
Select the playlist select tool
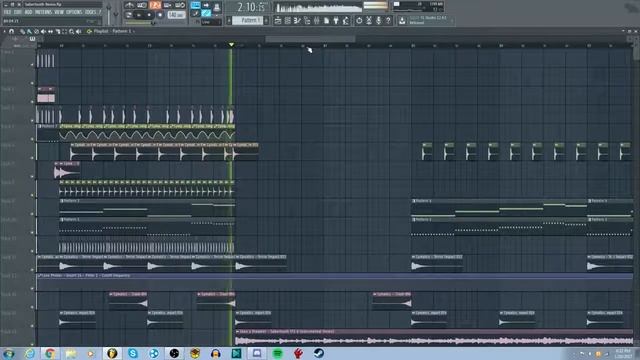[64, 31]
